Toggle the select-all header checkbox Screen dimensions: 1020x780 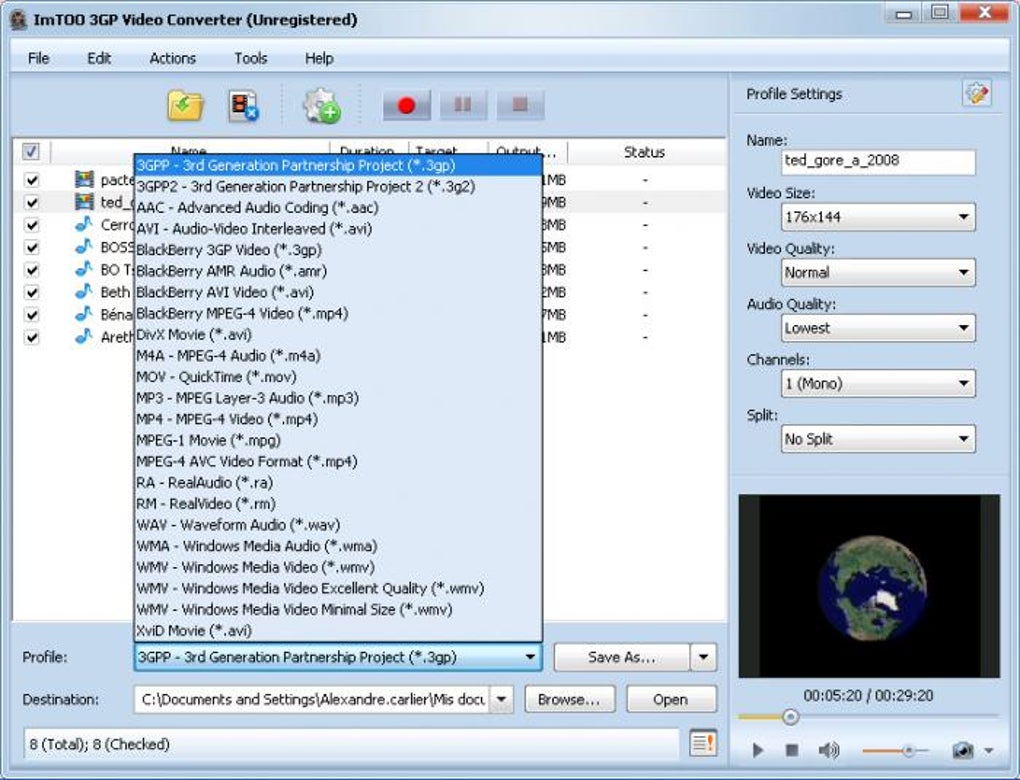[x=31, y=152]
